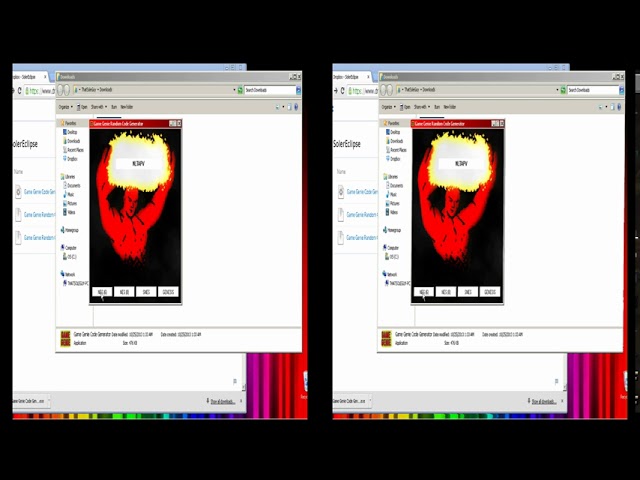Image resolution: width=640 pixels, height=480 pixels.
Task: Click OS (C:) drive icon in right-copy sidebar
Action: (387, 256)
